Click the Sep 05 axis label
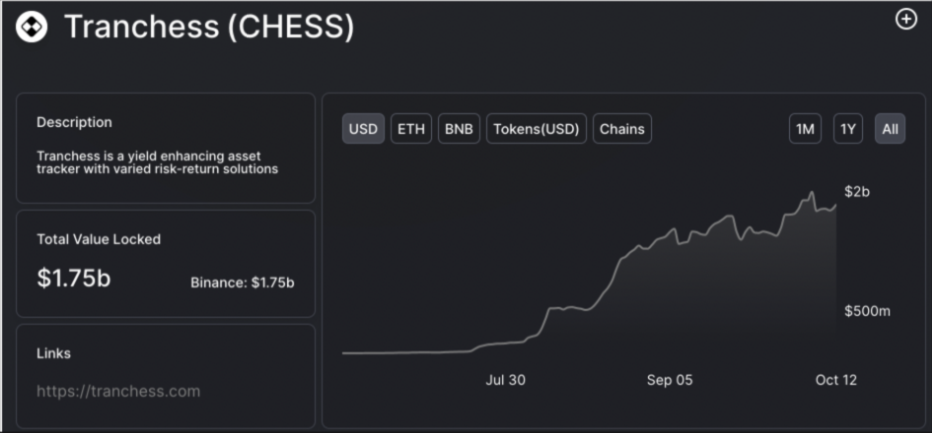932x433 pixels. pyautogui.click(x=670, y=380)
